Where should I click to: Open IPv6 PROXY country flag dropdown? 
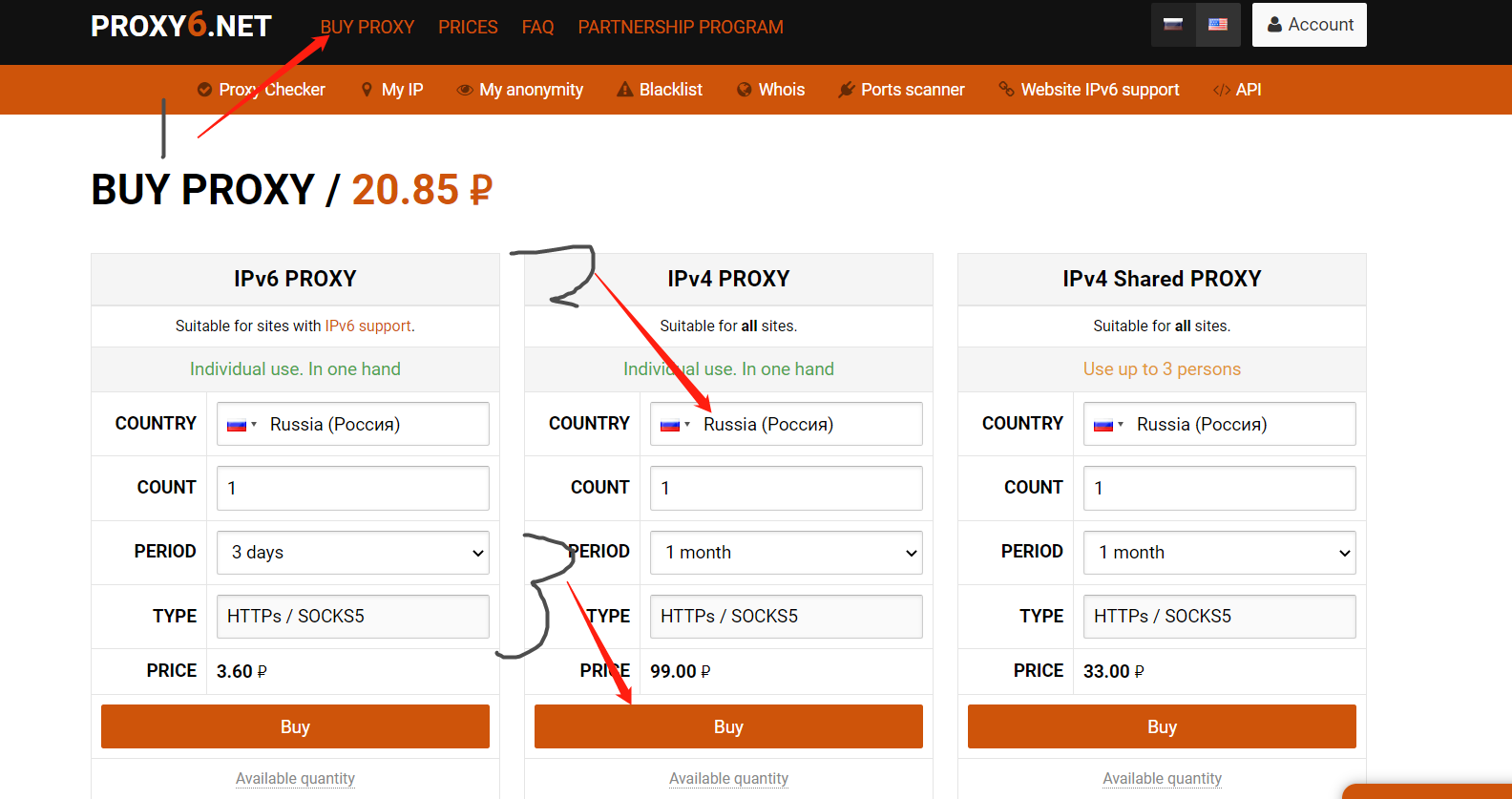pyautogui.click(x=242, y=425)
